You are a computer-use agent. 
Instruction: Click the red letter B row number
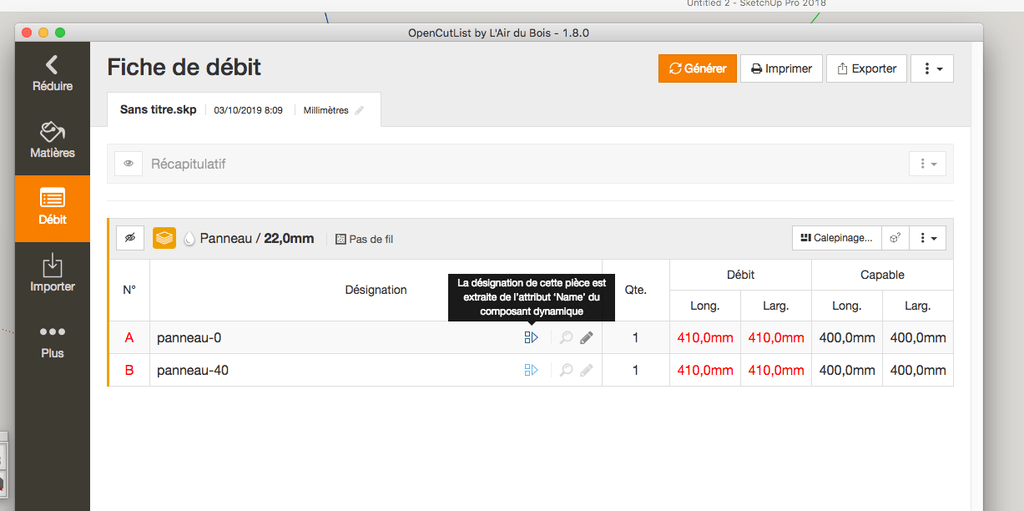(129, 371)
